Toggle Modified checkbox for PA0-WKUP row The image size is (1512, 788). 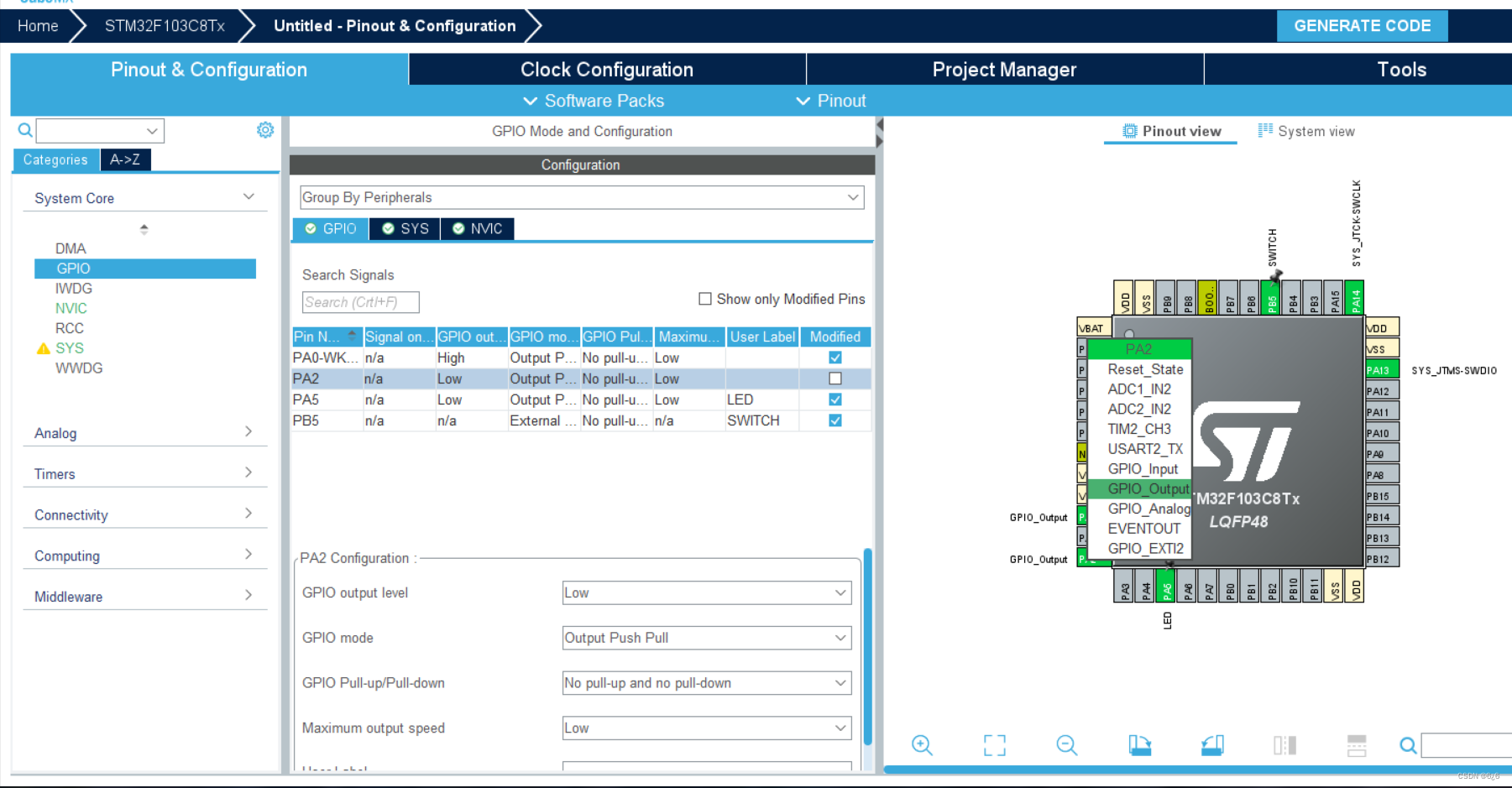(835, 357)
